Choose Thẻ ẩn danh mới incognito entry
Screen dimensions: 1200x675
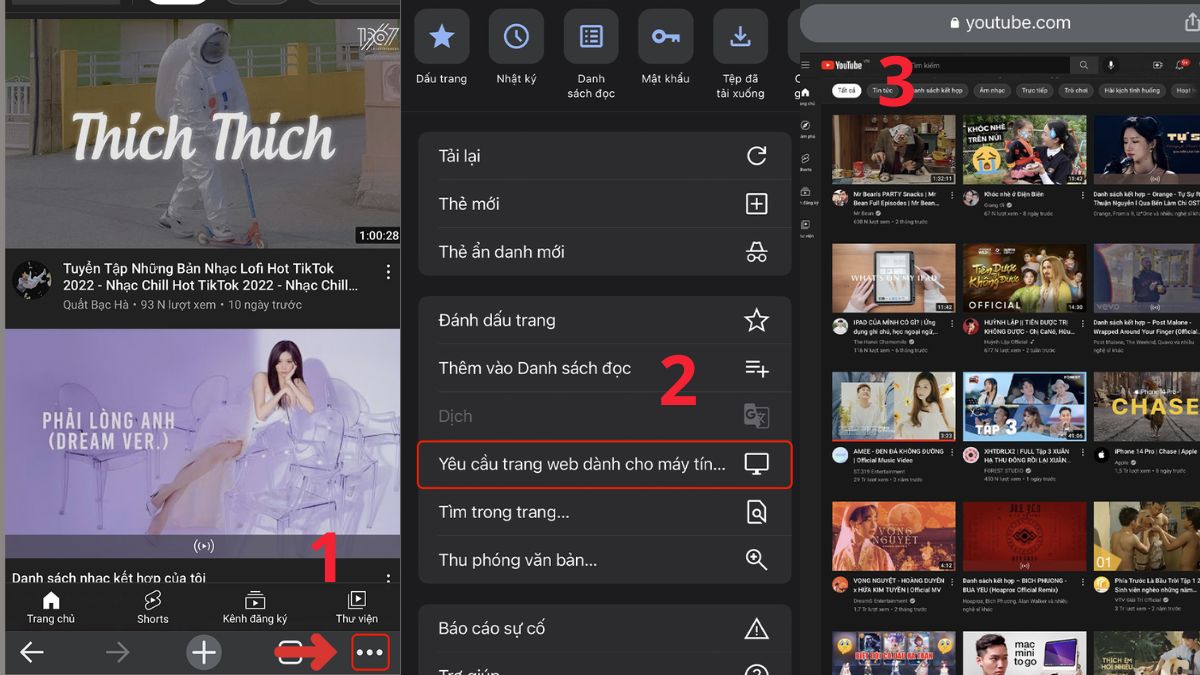[604, 252]
